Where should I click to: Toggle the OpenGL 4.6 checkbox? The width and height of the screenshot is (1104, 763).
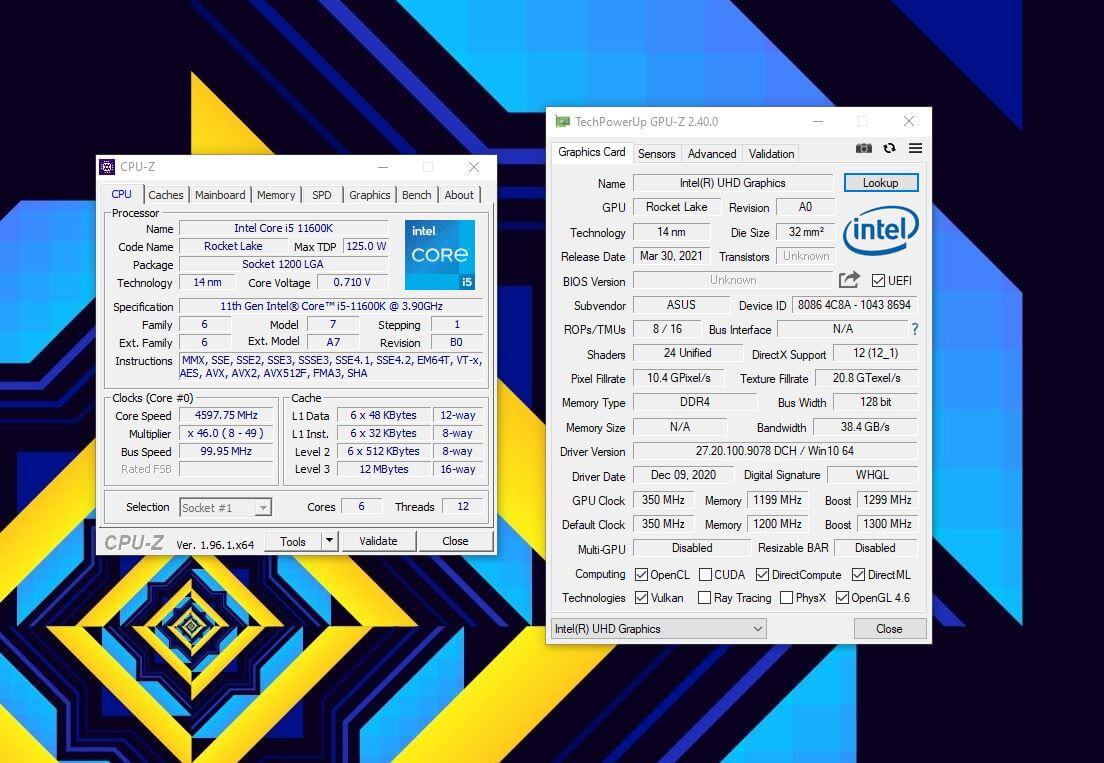click(842, 598)
